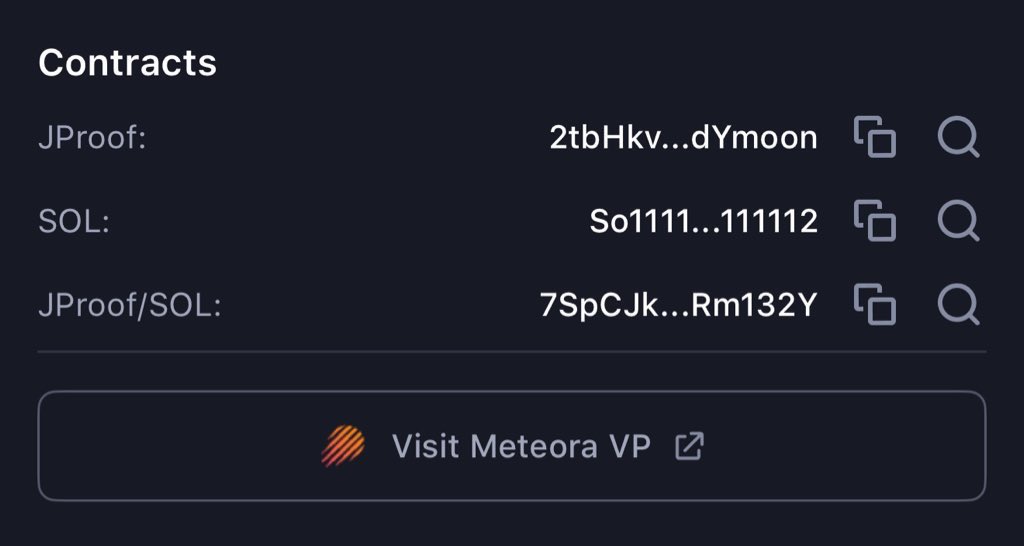1024x546 pixels.
Task: Click the Contracts section heading
Action: (x=127, y=63)
